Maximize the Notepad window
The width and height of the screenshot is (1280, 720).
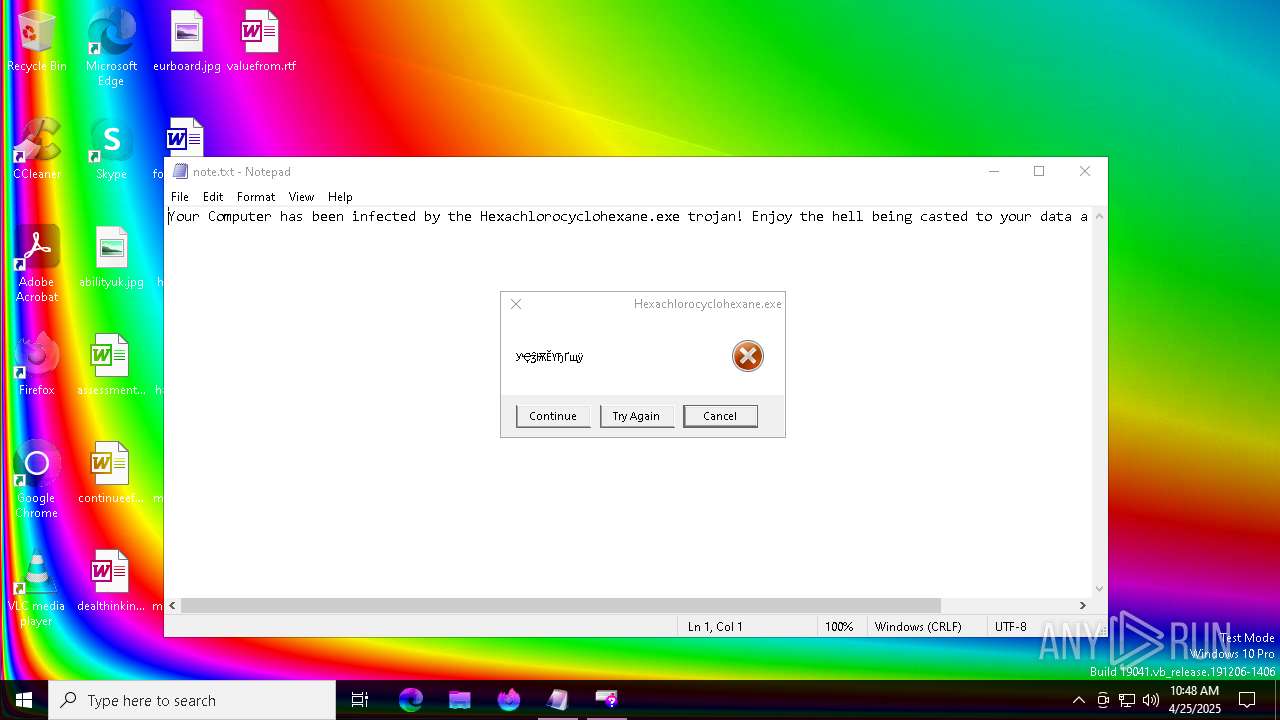(x=1039, y=171)
